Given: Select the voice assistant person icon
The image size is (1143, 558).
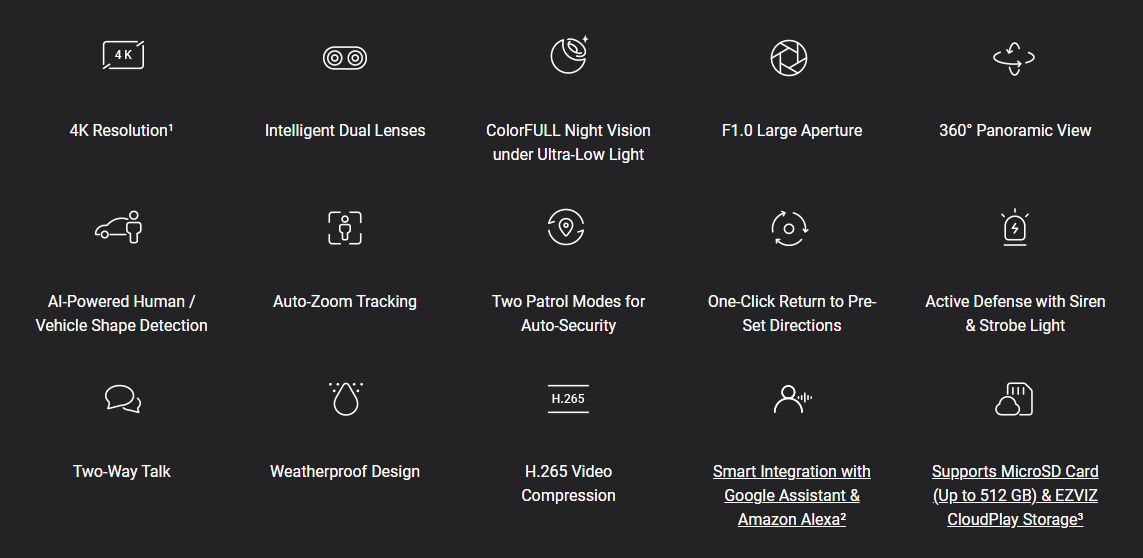Looking at the screenshot, I should click(x=792, y=399).
